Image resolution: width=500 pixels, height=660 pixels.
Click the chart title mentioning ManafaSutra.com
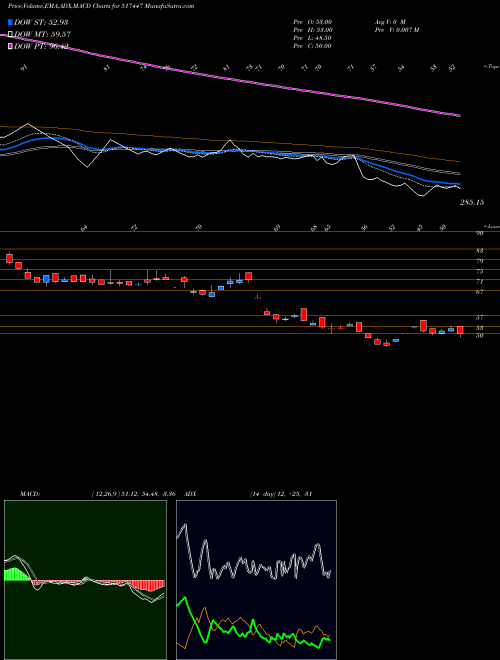tap(101, 7)
